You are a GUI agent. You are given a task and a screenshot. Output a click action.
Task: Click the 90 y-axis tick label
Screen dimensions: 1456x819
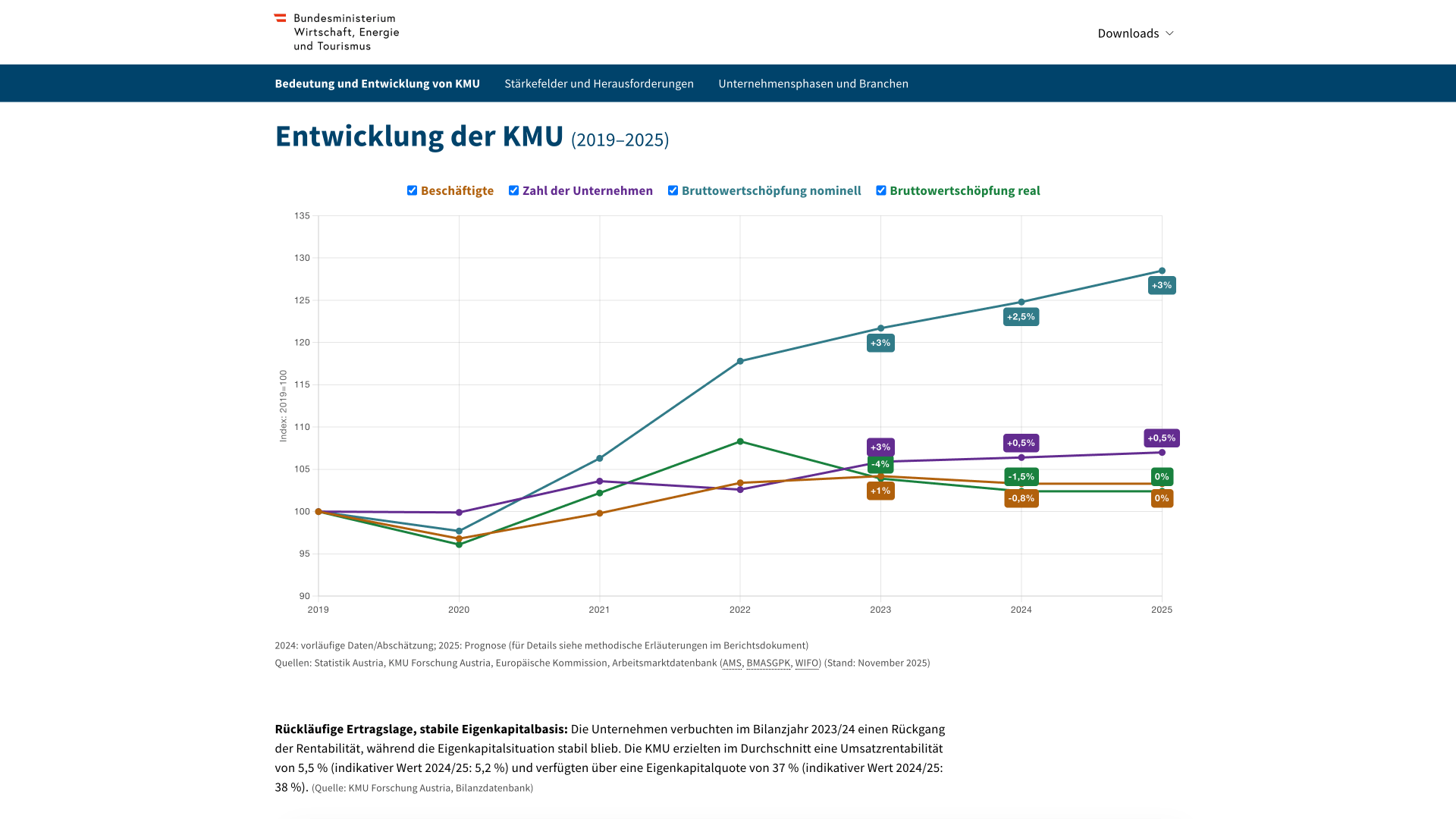(x=304, y=596)
